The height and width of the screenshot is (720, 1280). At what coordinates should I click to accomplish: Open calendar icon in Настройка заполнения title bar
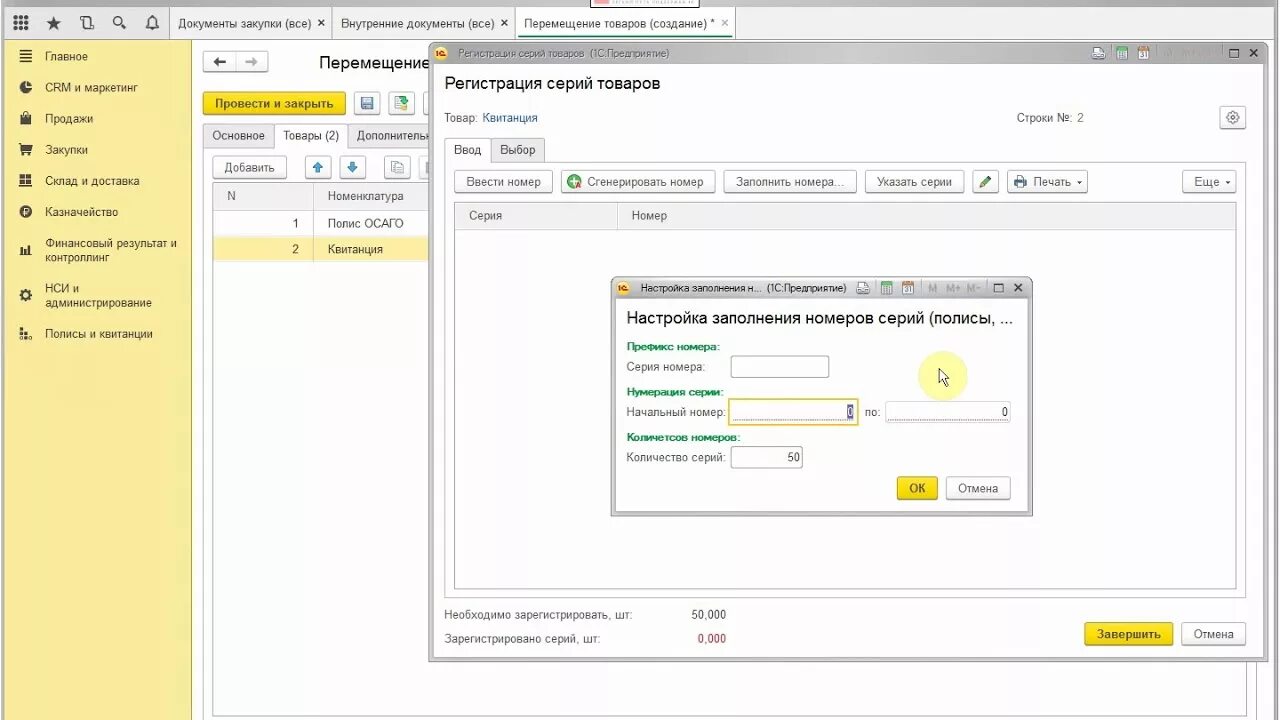[908, 288]
